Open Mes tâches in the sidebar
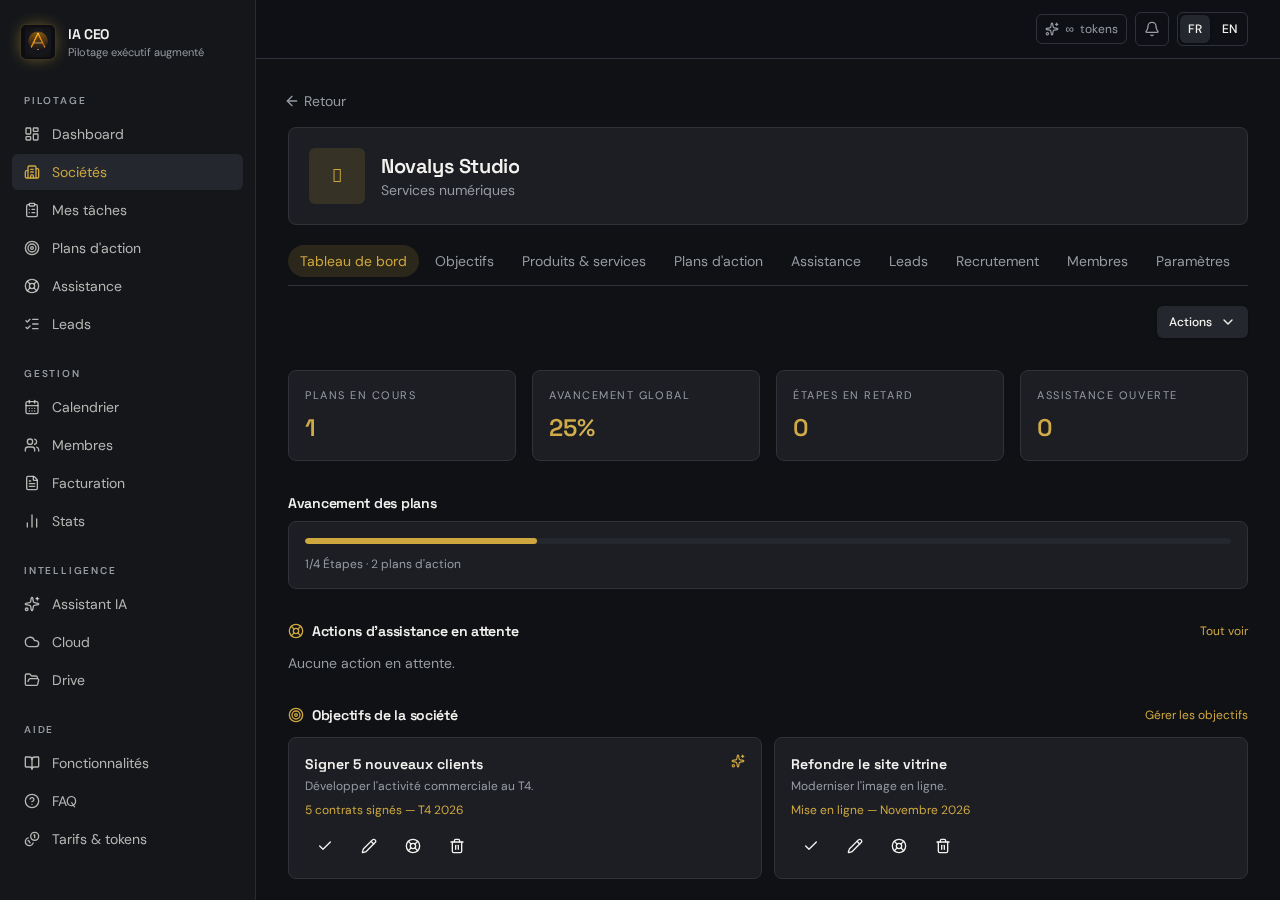This screenshot has height=900, width=1280. (x=127, y=210)
